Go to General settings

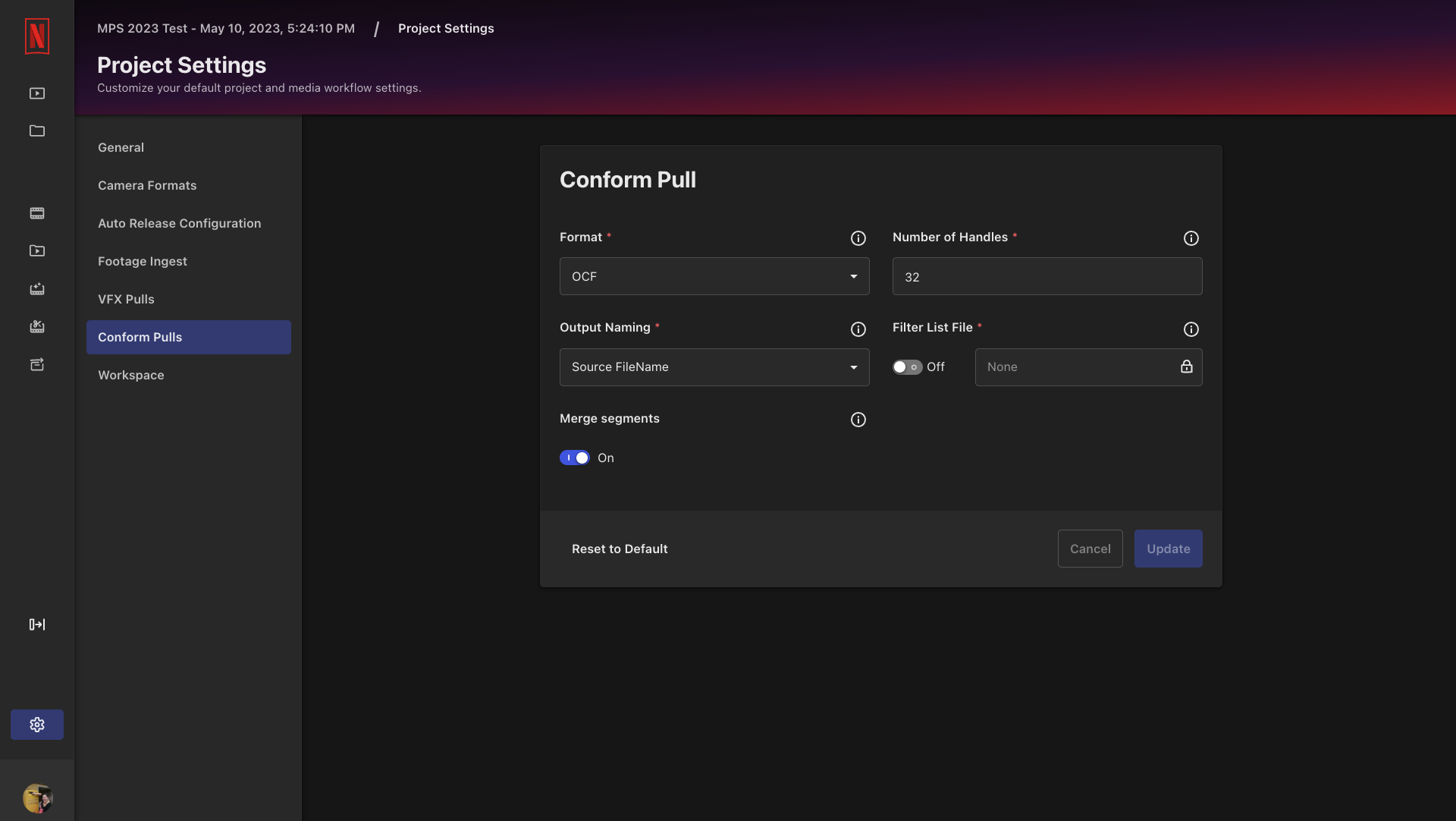click(x=189, y=147)
